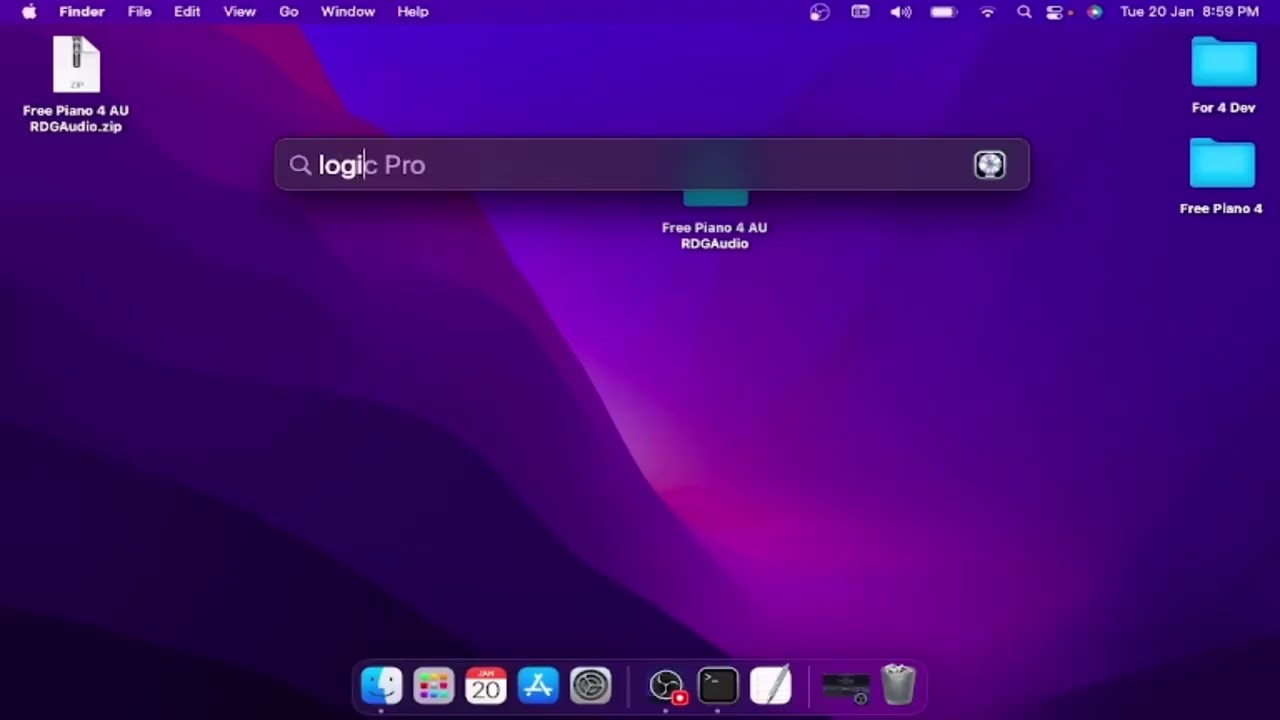Viewport: 1280px width, 720px height.
Task: Open the Edit menu
Action: pos(187,12)
